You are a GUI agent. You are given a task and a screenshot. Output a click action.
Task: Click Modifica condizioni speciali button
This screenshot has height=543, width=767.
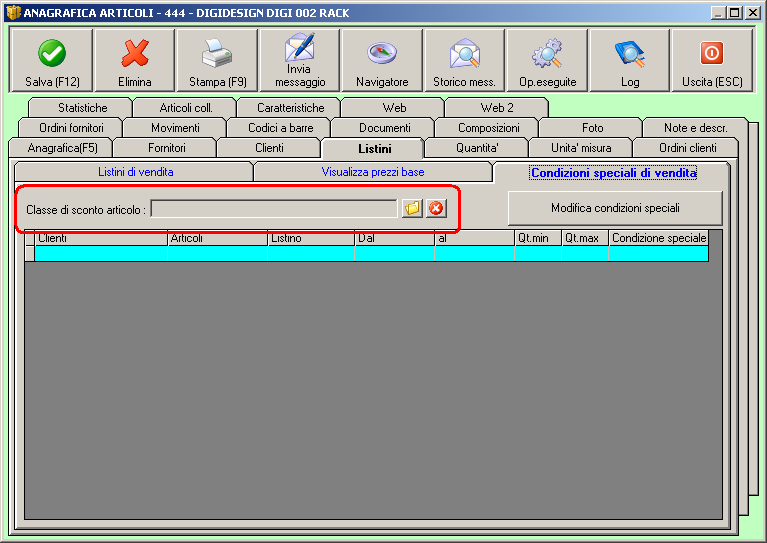(615, 208)
